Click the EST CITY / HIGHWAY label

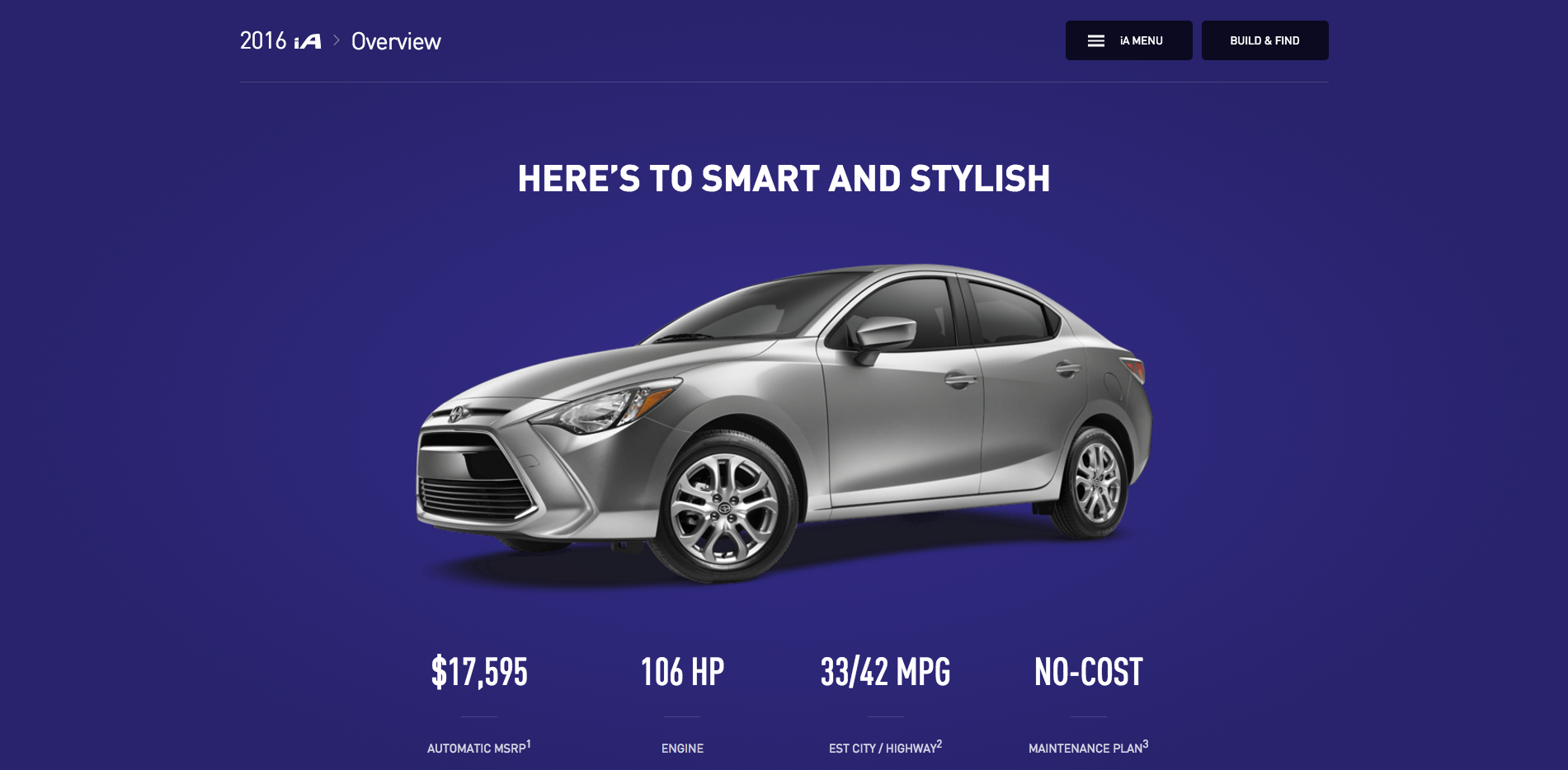[x=883, y=749]
